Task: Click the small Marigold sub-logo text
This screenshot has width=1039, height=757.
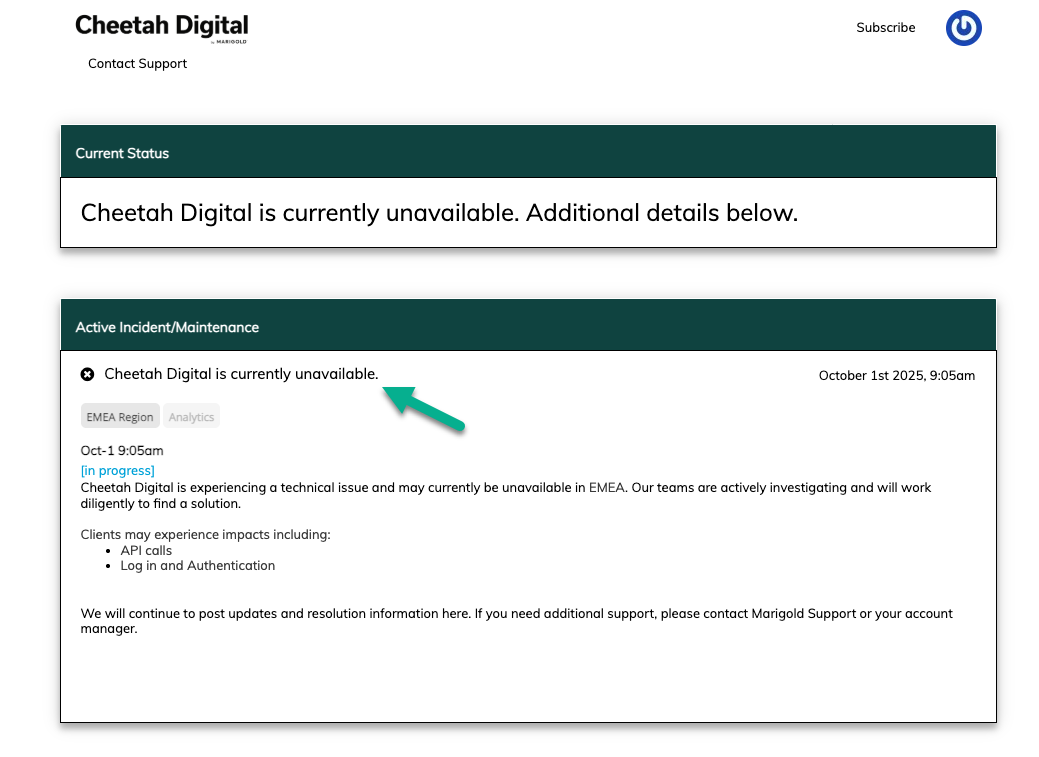Action: [x=231, y=42]
